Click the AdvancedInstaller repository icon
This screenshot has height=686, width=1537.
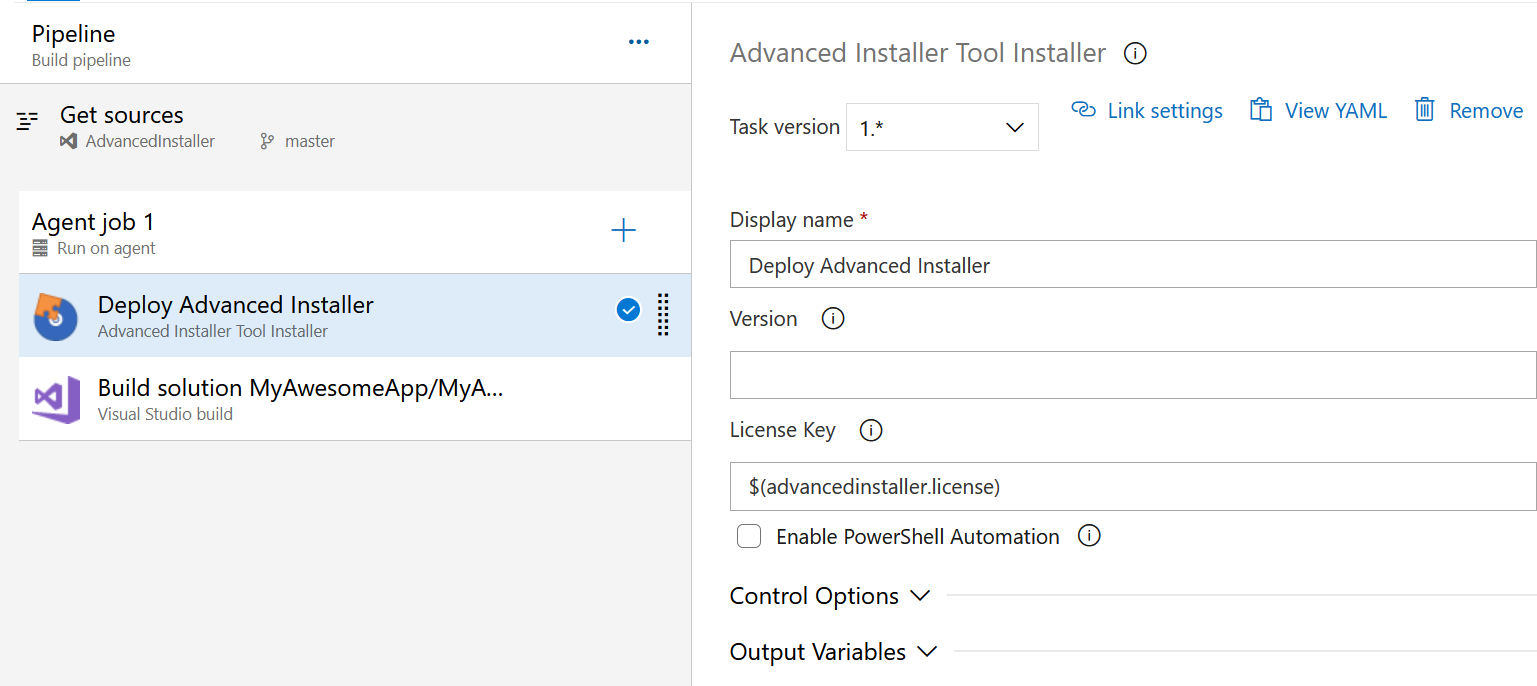(x=68, y=141)
